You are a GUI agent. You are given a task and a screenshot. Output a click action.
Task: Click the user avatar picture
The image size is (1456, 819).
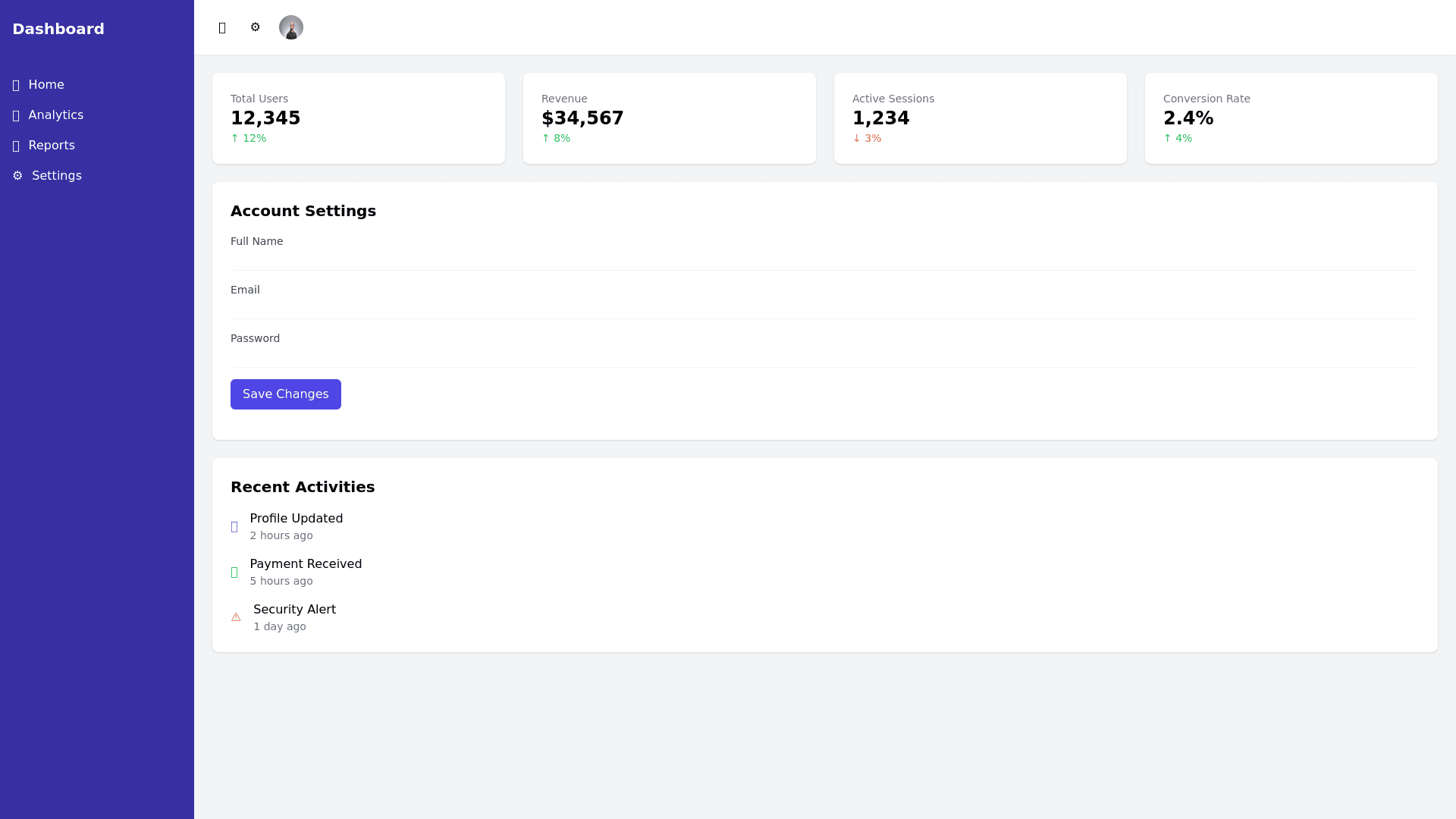click(291, 27)
